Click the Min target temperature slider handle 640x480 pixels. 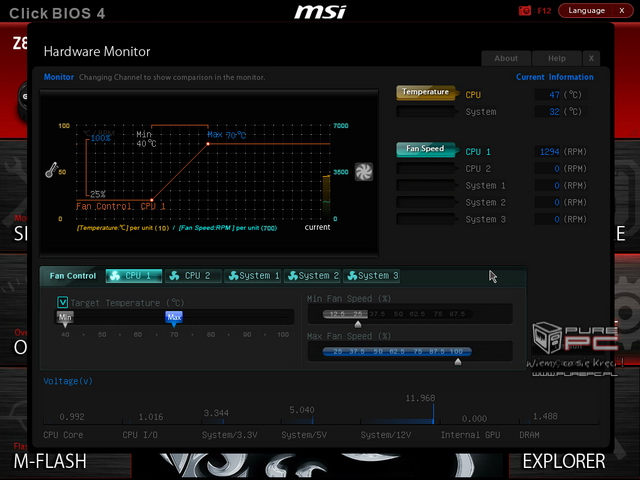pyautogui.click(x=65, y=319)
